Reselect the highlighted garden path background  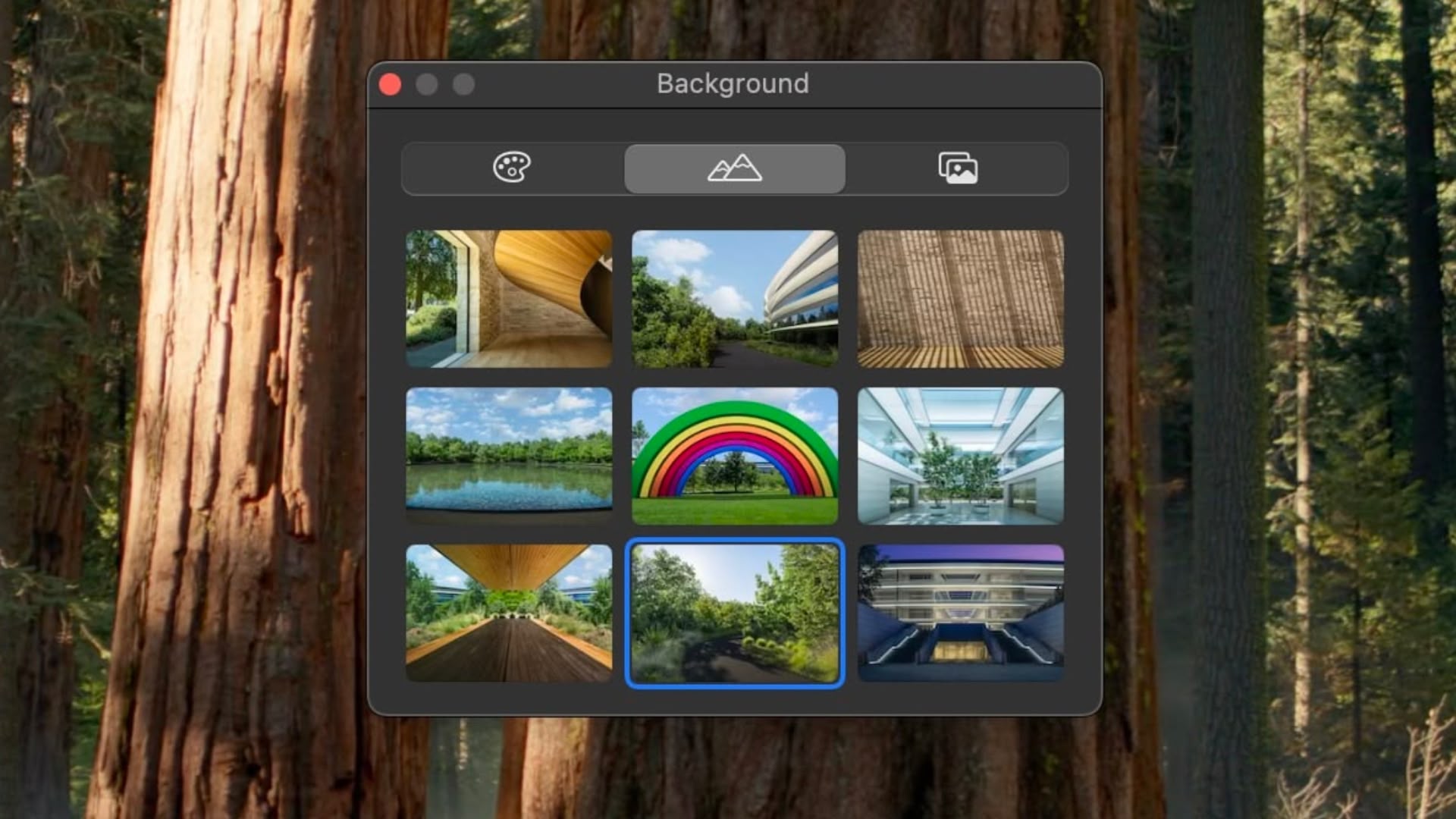coord(734,611)
